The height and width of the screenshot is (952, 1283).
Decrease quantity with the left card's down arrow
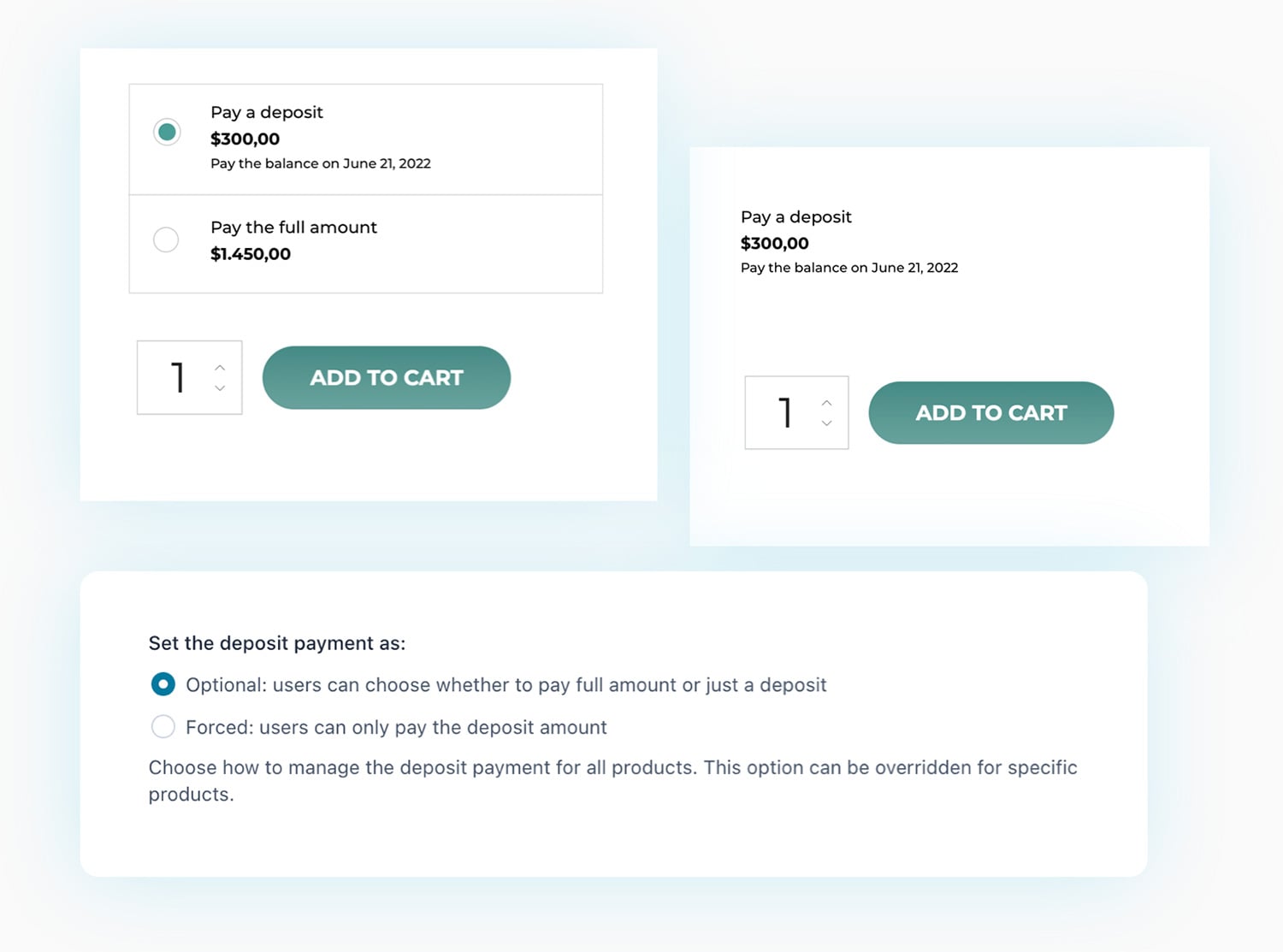pos(220,389)
